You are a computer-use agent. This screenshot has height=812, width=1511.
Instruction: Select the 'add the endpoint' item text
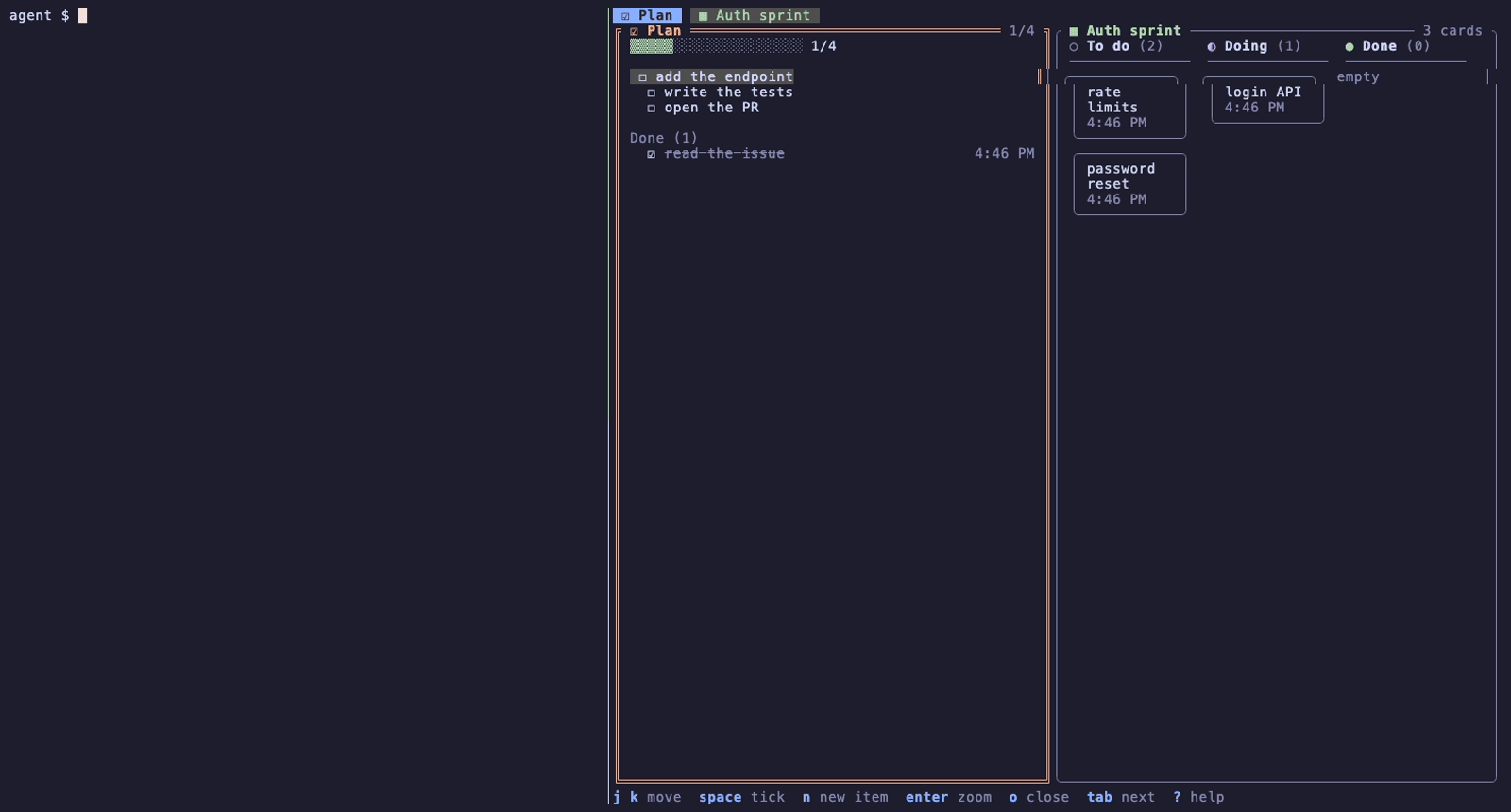click(724, 77)
